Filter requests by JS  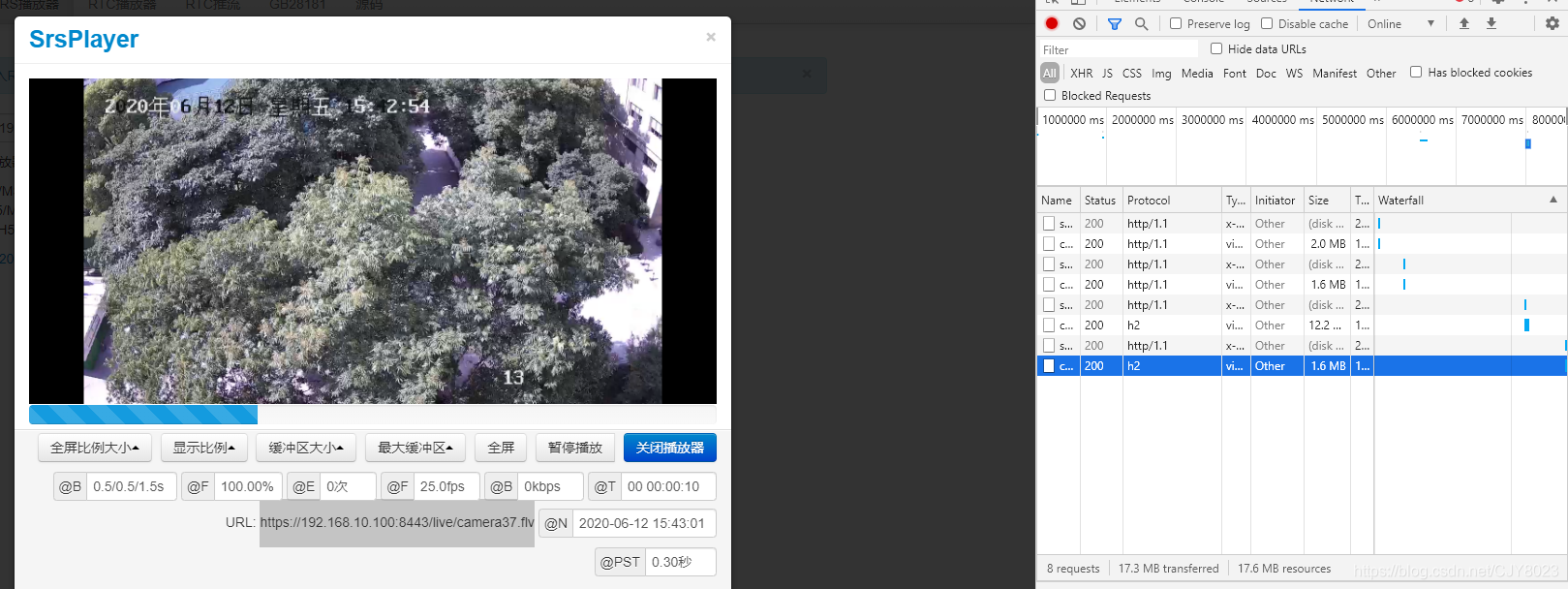(1107, 73)
